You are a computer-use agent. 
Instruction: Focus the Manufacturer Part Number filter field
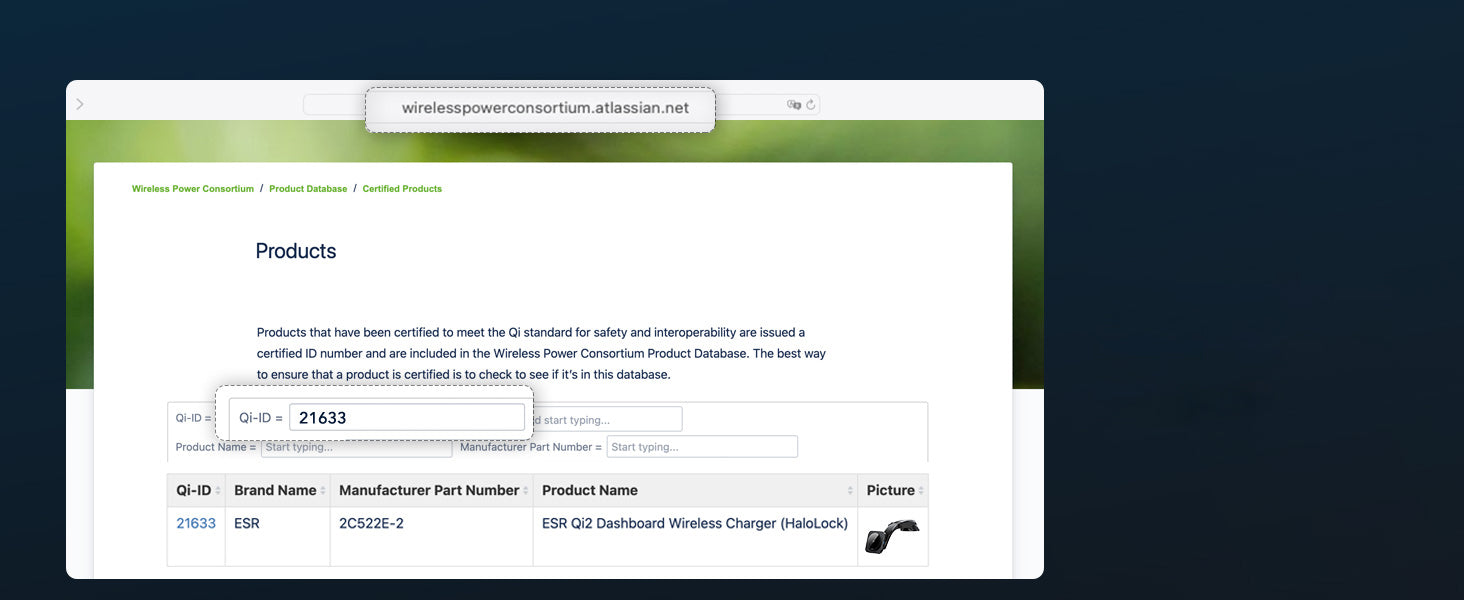click(x=701, y=447)
